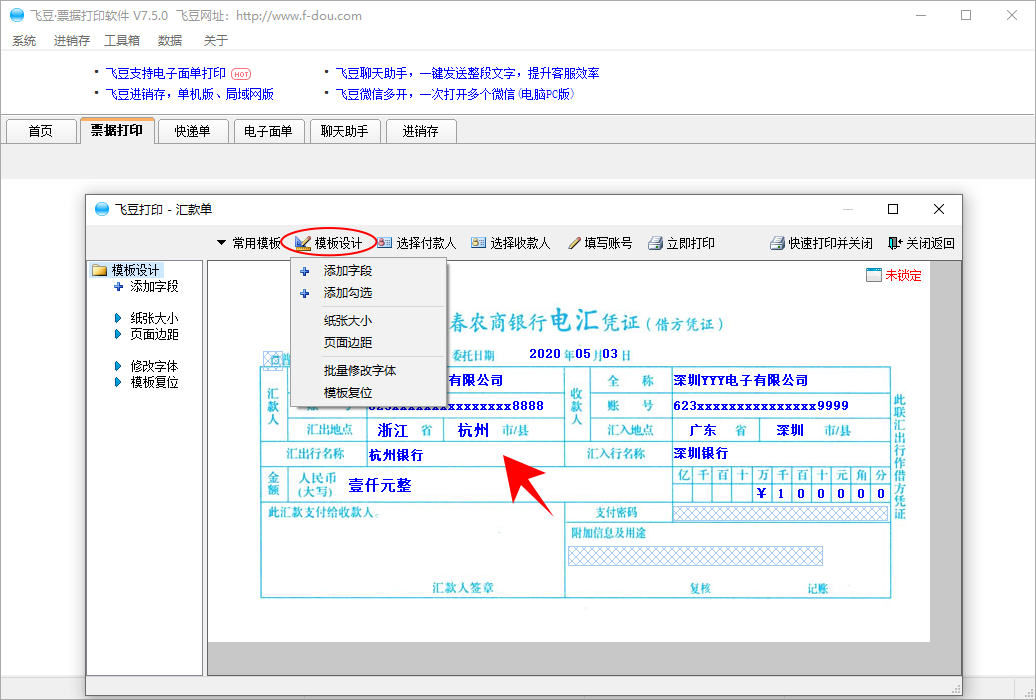1036x700 pixels.
Task: Choose 页面边距 from the dropdown menu
Action: [369, 342]
